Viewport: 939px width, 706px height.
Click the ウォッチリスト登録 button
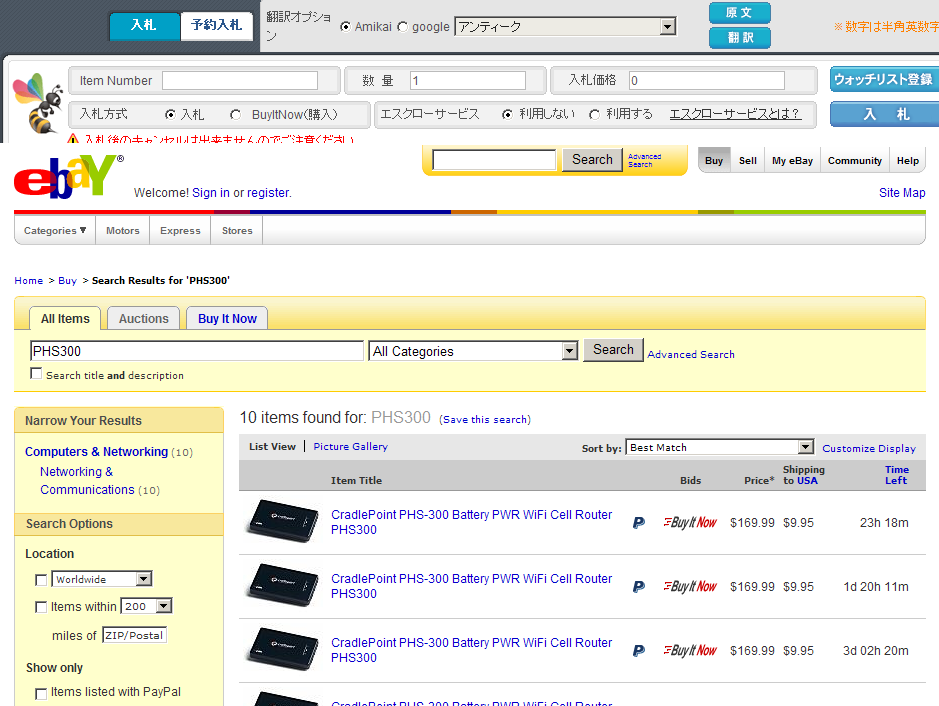click(x=884, y=79)
